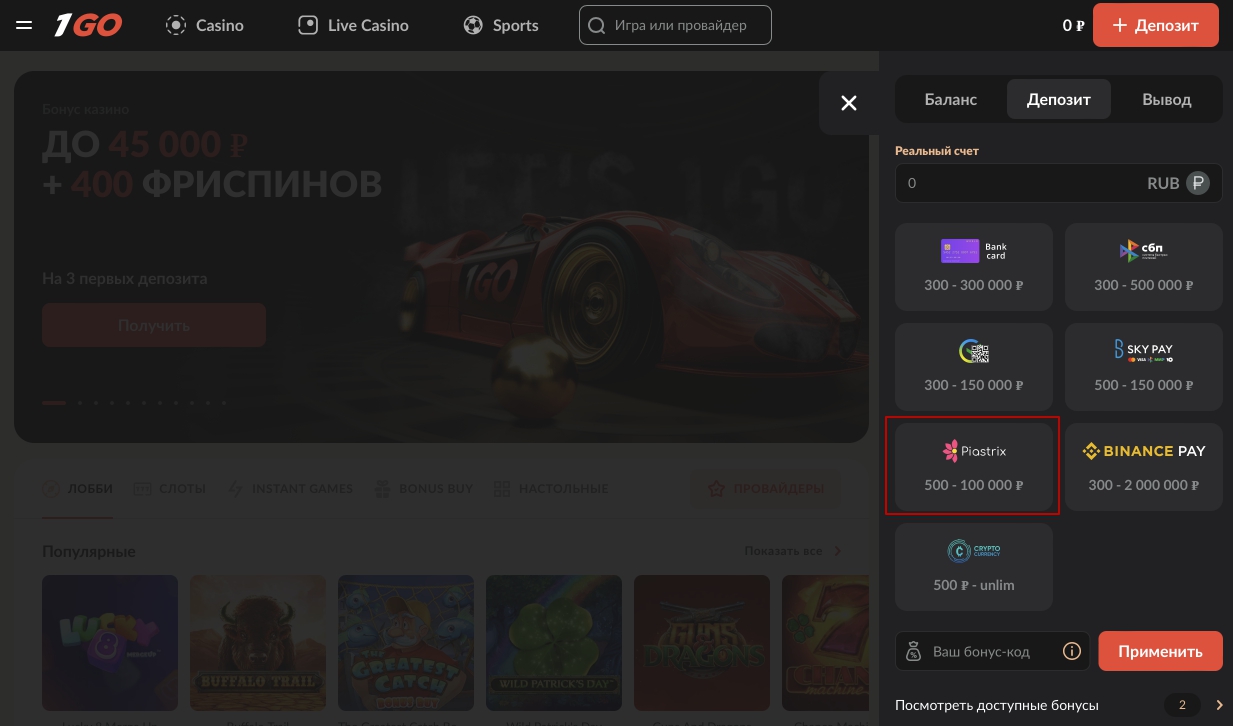Select Binance Pay deposit option
Viewport: 1233px width, 726px height.
(x=1143, y=466)
